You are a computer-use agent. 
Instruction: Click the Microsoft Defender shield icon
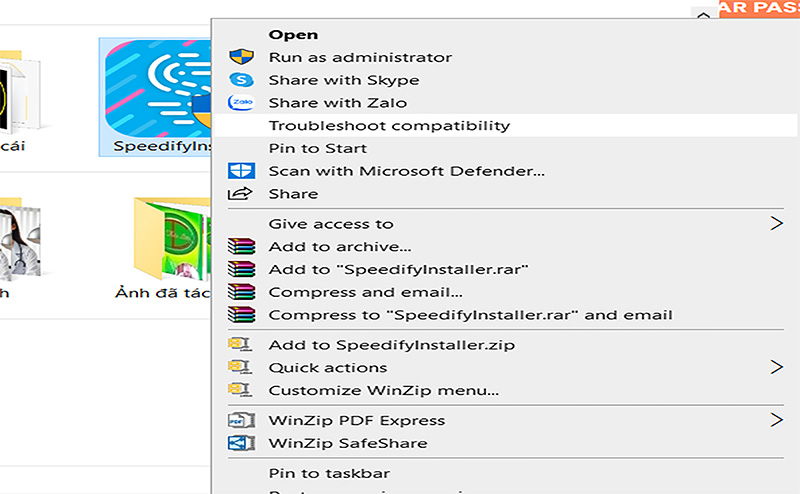click(x=241, y=170)
